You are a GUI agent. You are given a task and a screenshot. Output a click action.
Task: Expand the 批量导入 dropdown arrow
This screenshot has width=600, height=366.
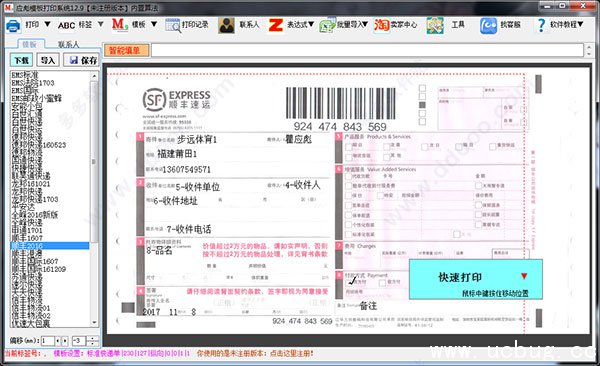click(365, 24)
